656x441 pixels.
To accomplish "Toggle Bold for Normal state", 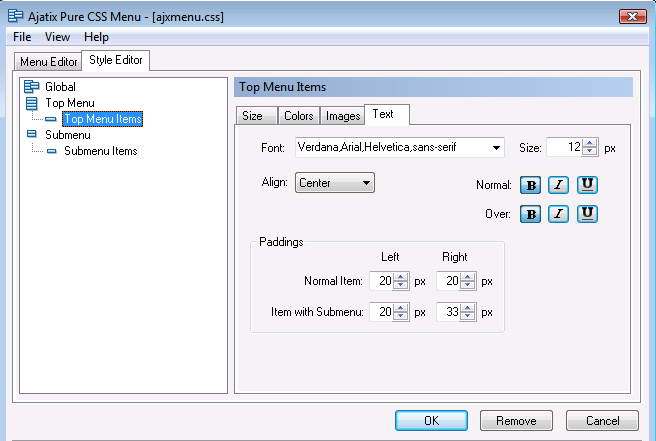I will tap(530, 185).
